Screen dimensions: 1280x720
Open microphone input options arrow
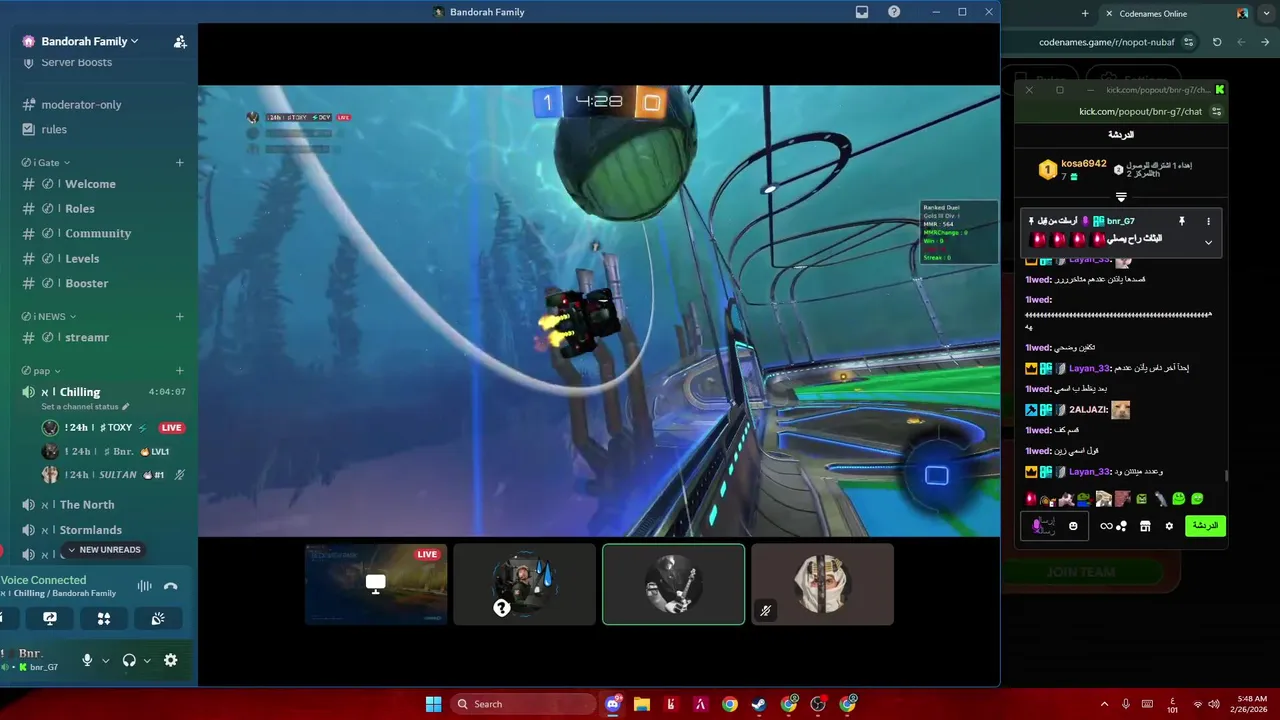[x=105, y=660]
